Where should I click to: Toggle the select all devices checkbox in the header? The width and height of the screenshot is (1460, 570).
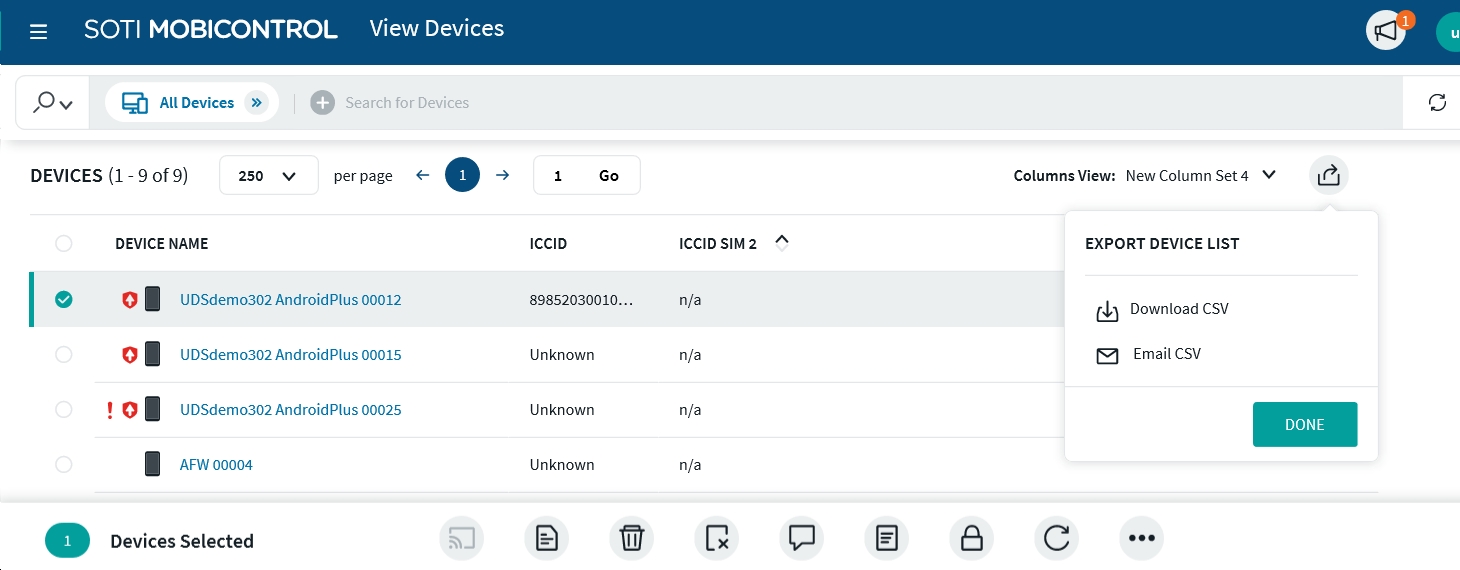64,244
